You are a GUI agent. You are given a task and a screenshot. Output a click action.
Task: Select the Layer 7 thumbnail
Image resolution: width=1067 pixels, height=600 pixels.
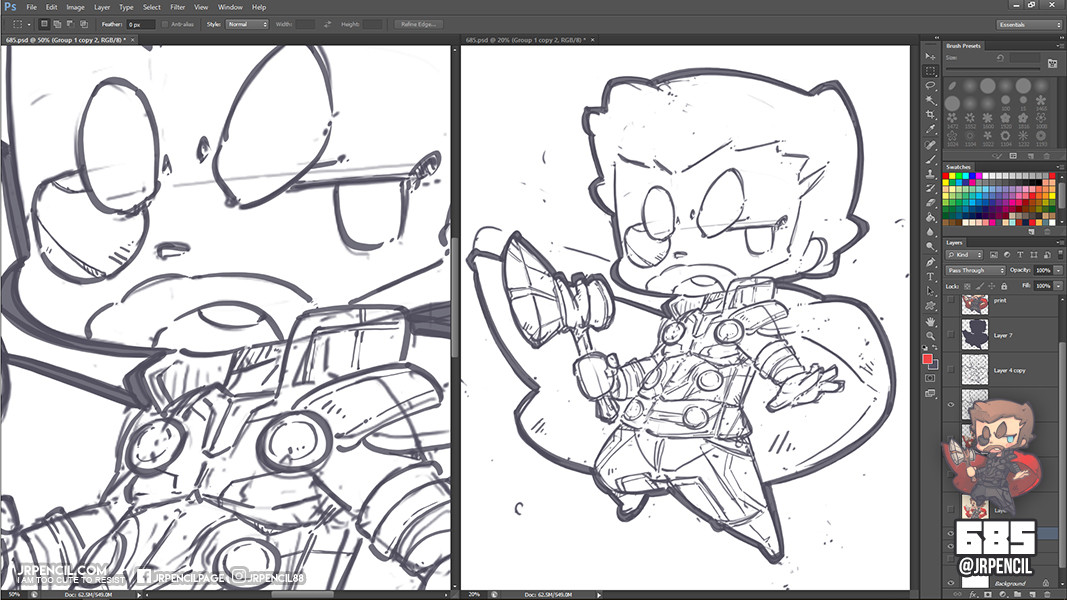coord(974,335)
